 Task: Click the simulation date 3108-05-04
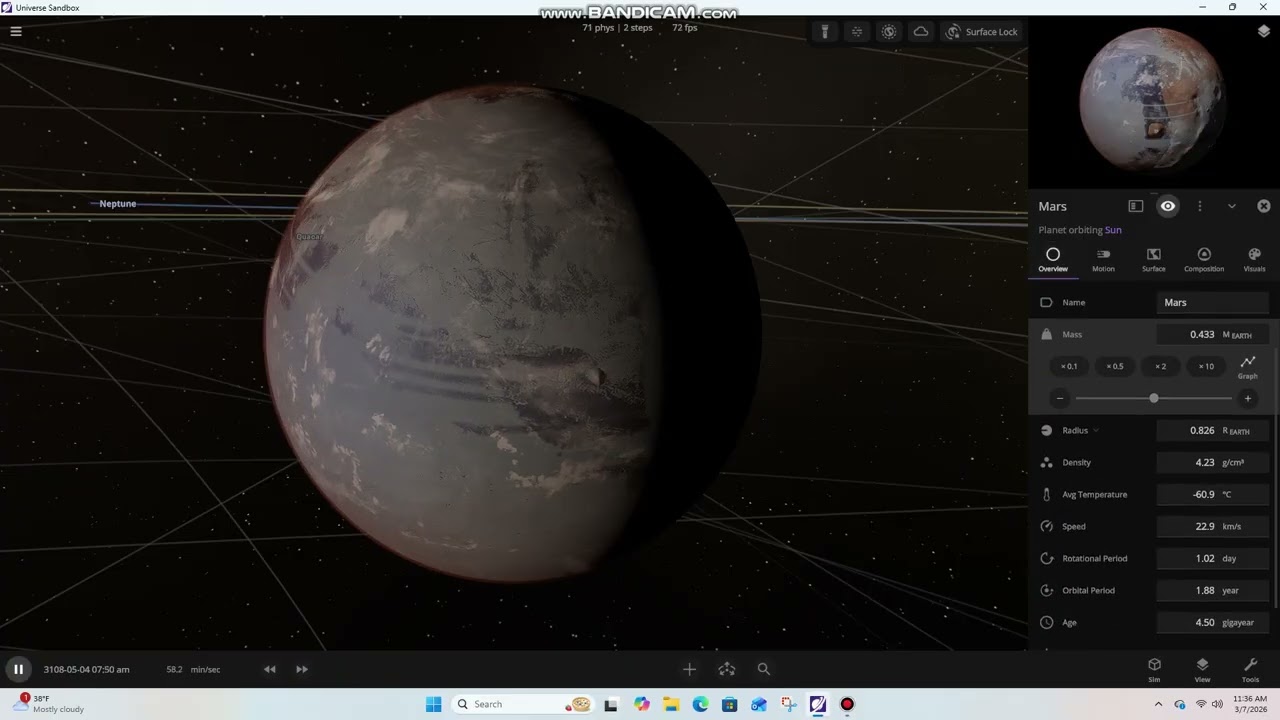(86, 669)
